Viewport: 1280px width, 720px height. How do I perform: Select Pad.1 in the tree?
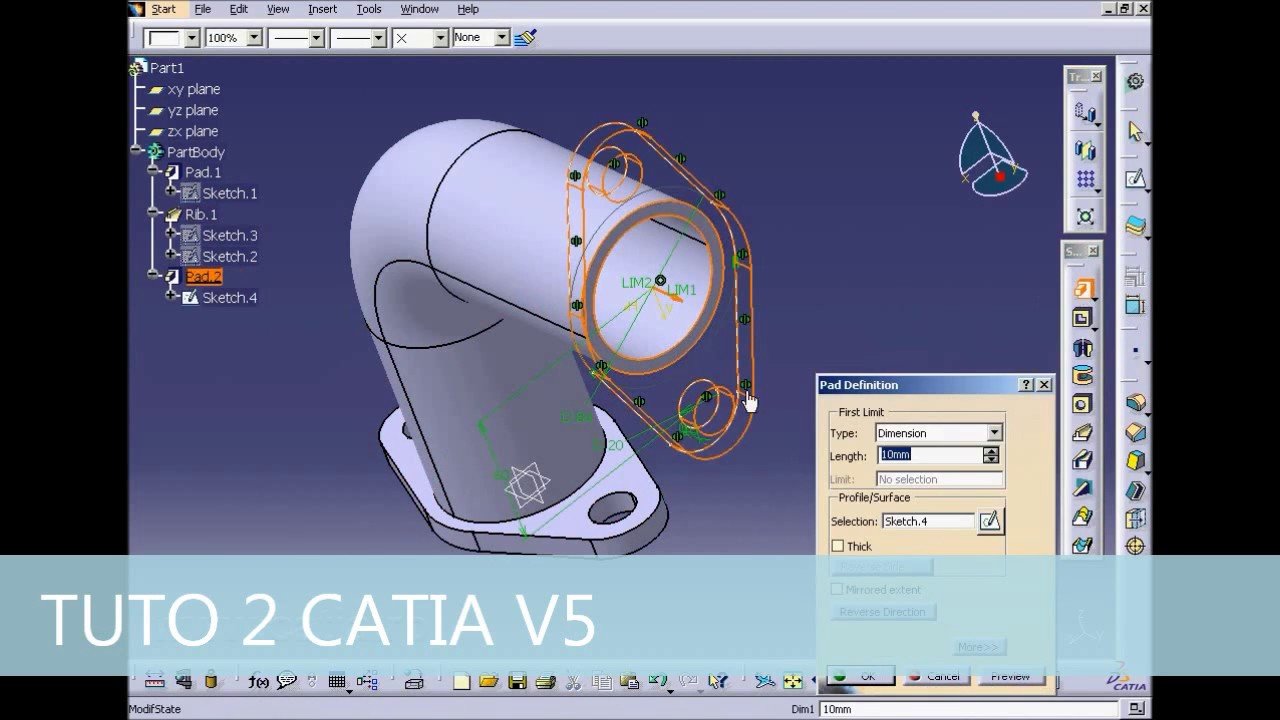click(x=203, y=172)
